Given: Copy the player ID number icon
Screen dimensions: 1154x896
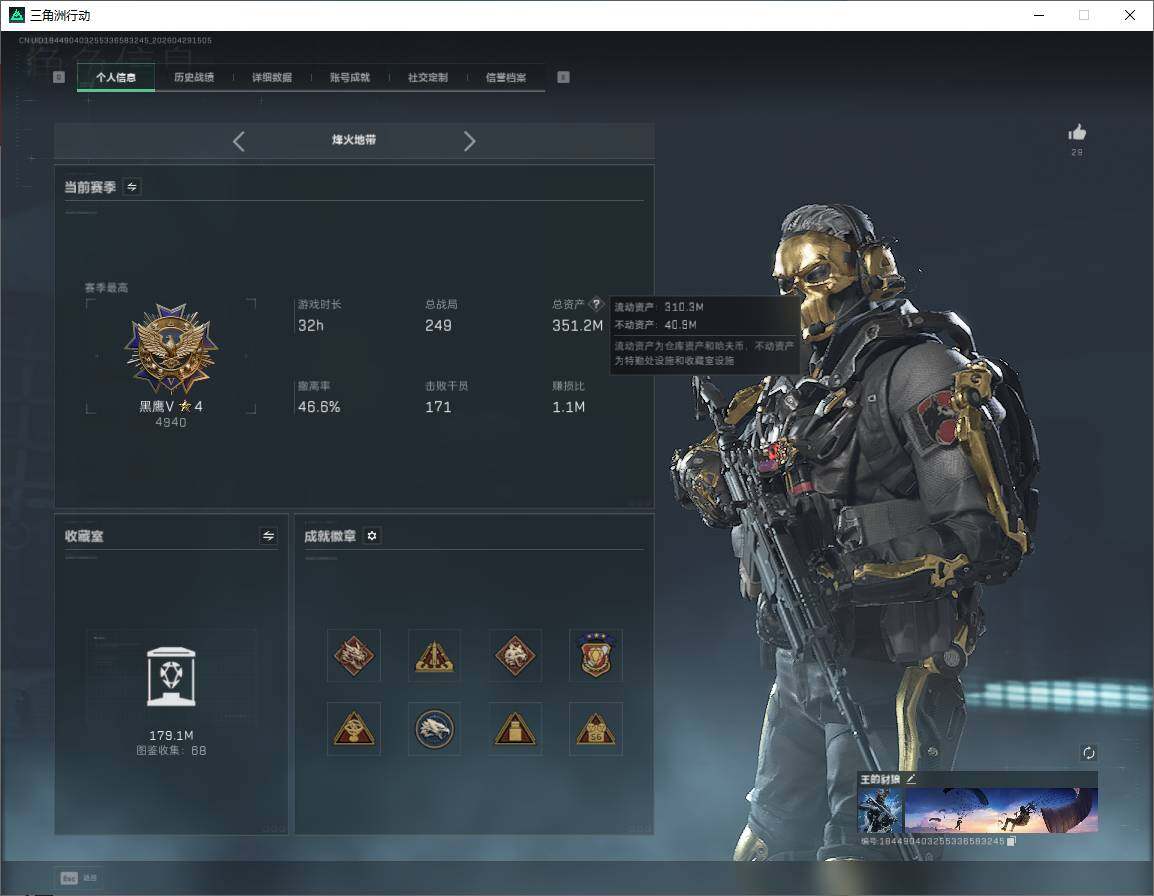Looking at the screenshot, I should tap(1011, 841).
